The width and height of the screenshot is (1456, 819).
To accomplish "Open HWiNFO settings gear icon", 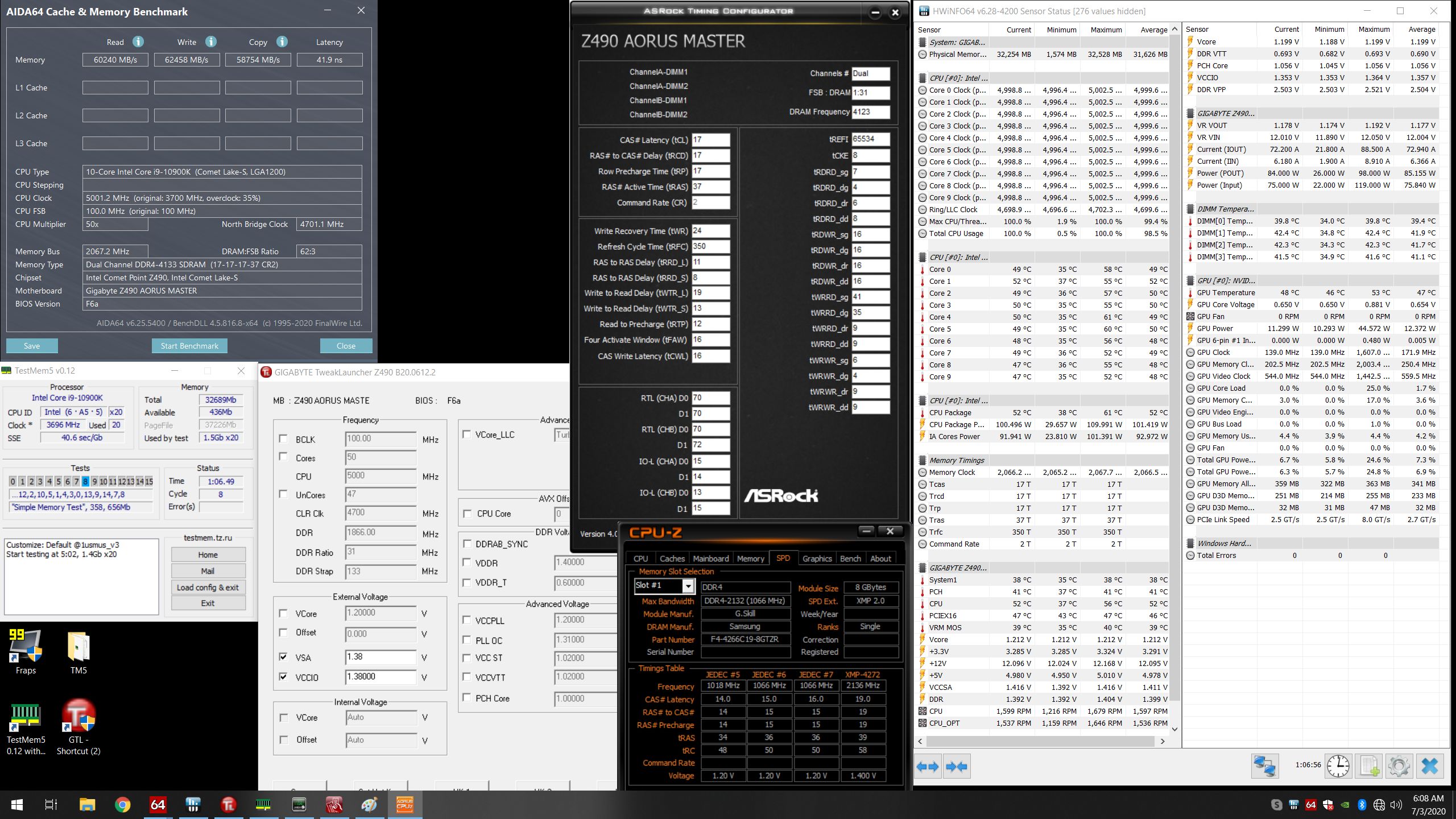I will 1399,766.
